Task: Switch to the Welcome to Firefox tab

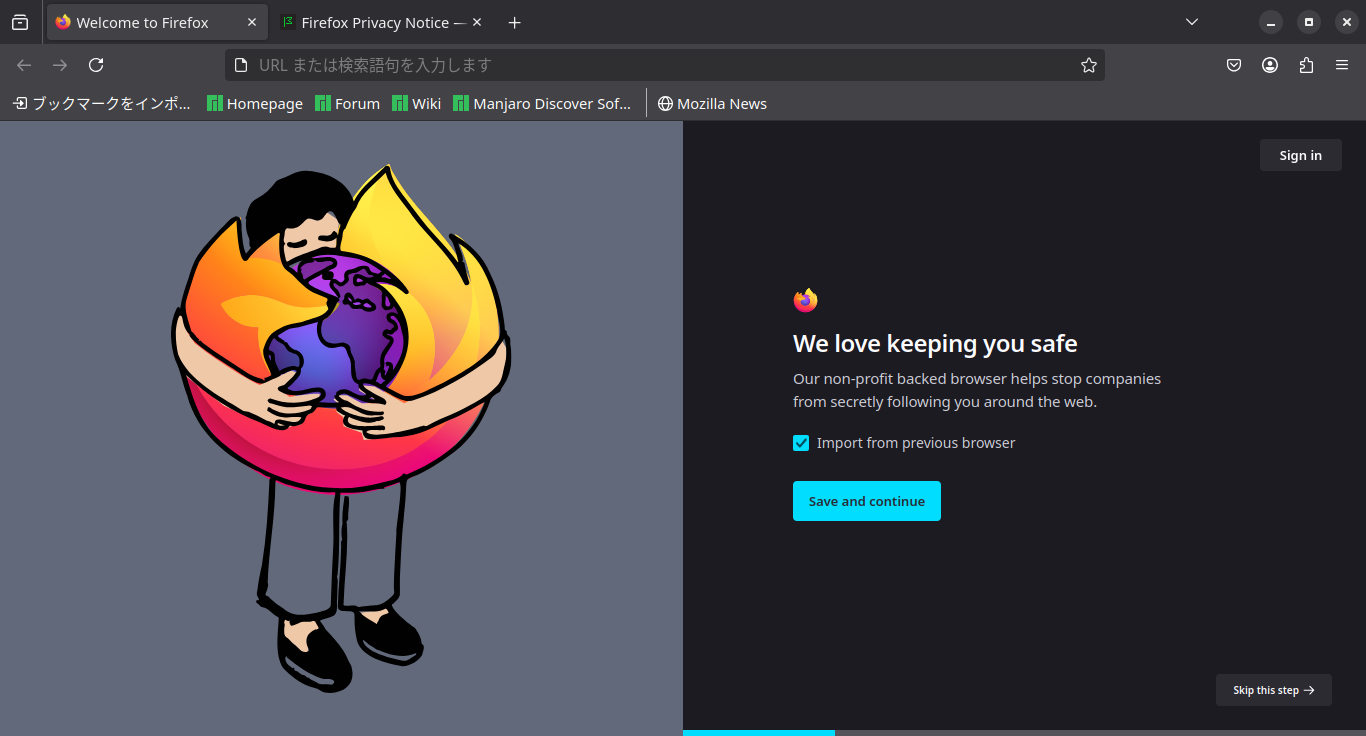Action: pyautogui.click(x=157, y=22)
